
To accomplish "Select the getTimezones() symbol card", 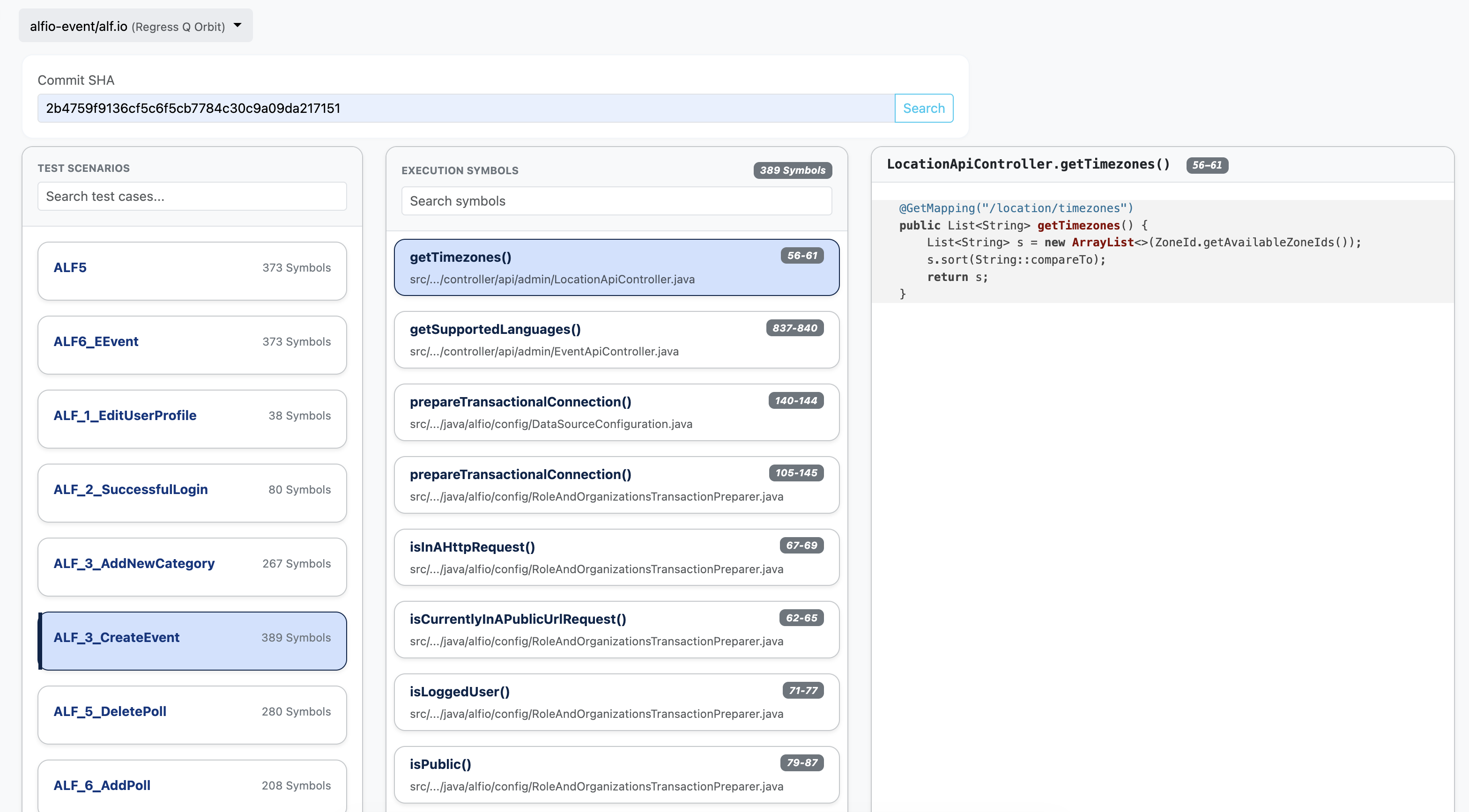I will pyautogui.click(x=616, y=267).
